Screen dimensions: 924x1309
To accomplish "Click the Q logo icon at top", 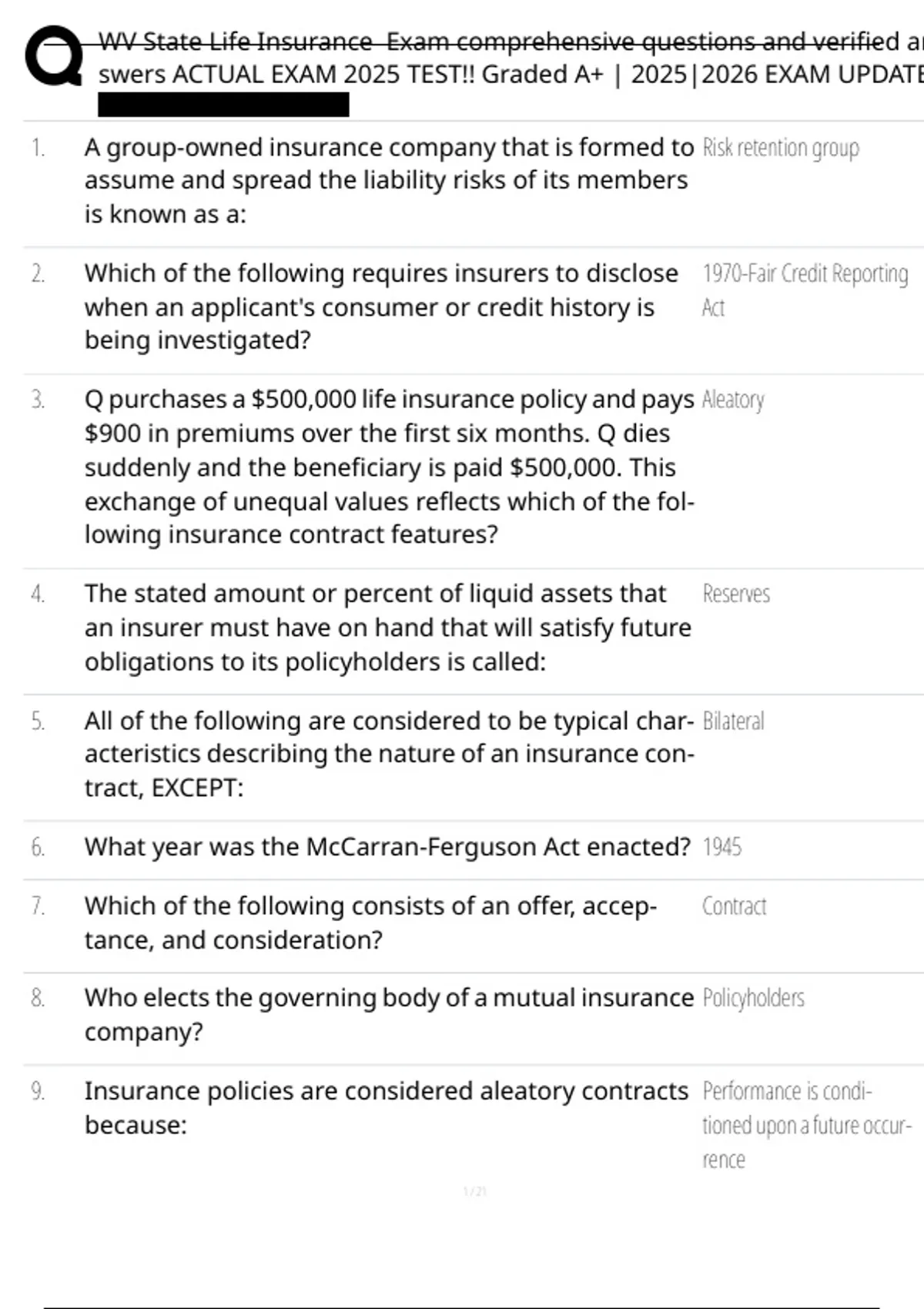I will click(53, 56).
